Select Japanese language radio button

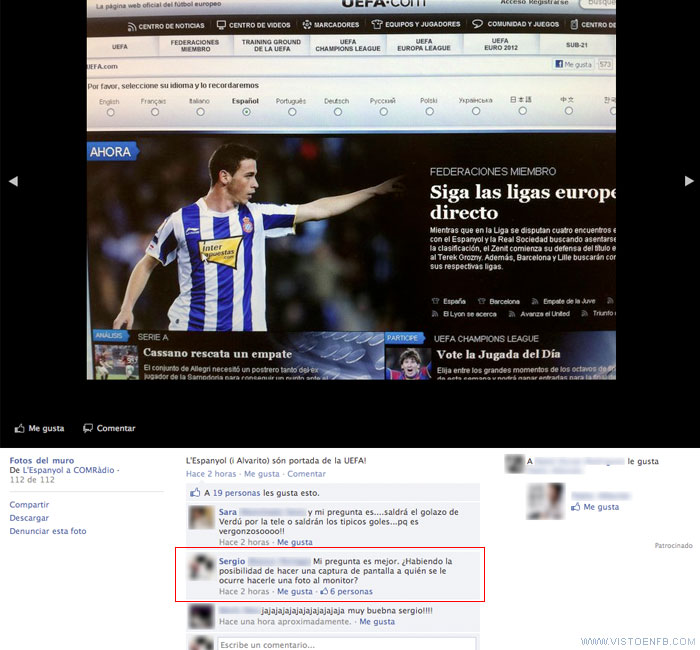tap(522, 110)
